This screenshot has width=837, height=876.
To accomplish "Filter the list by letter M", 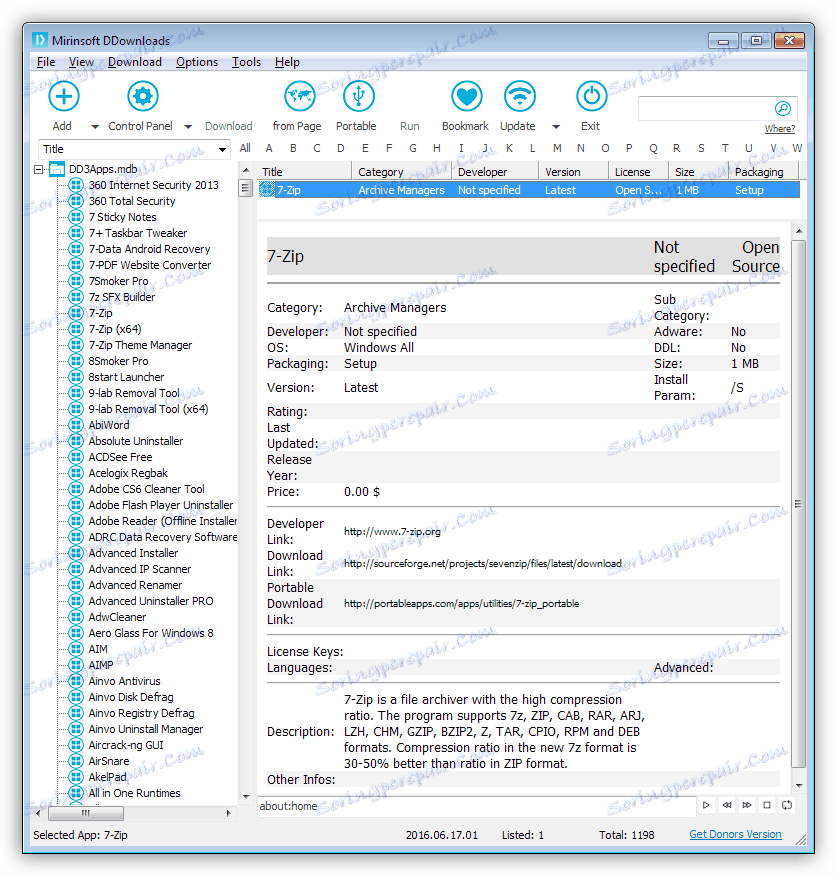I will [x=557, y=148].
